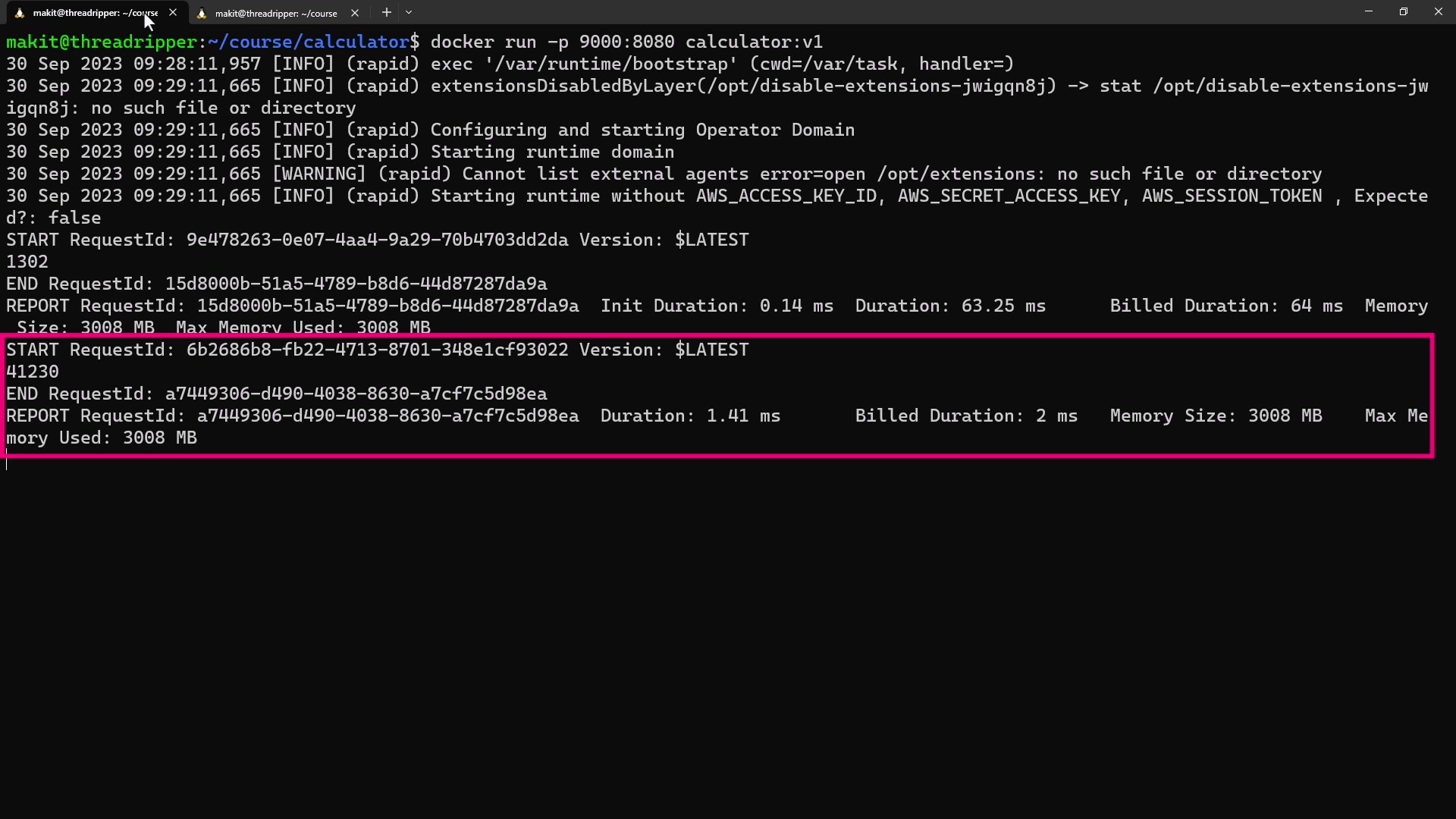This screenshot has height=819, width=1456.
Task: Click the [WARNING] log line
Action: click(x=664, y=174)
